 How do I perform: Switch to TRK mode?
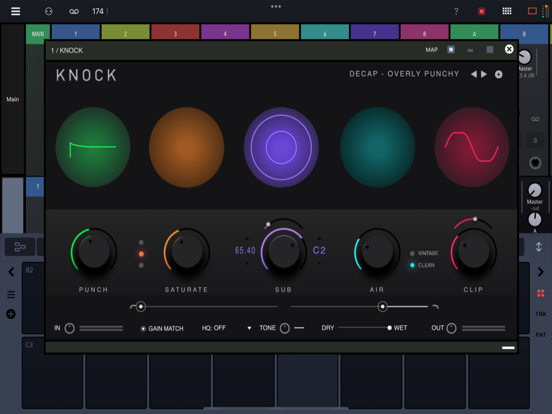coord(541,314)
